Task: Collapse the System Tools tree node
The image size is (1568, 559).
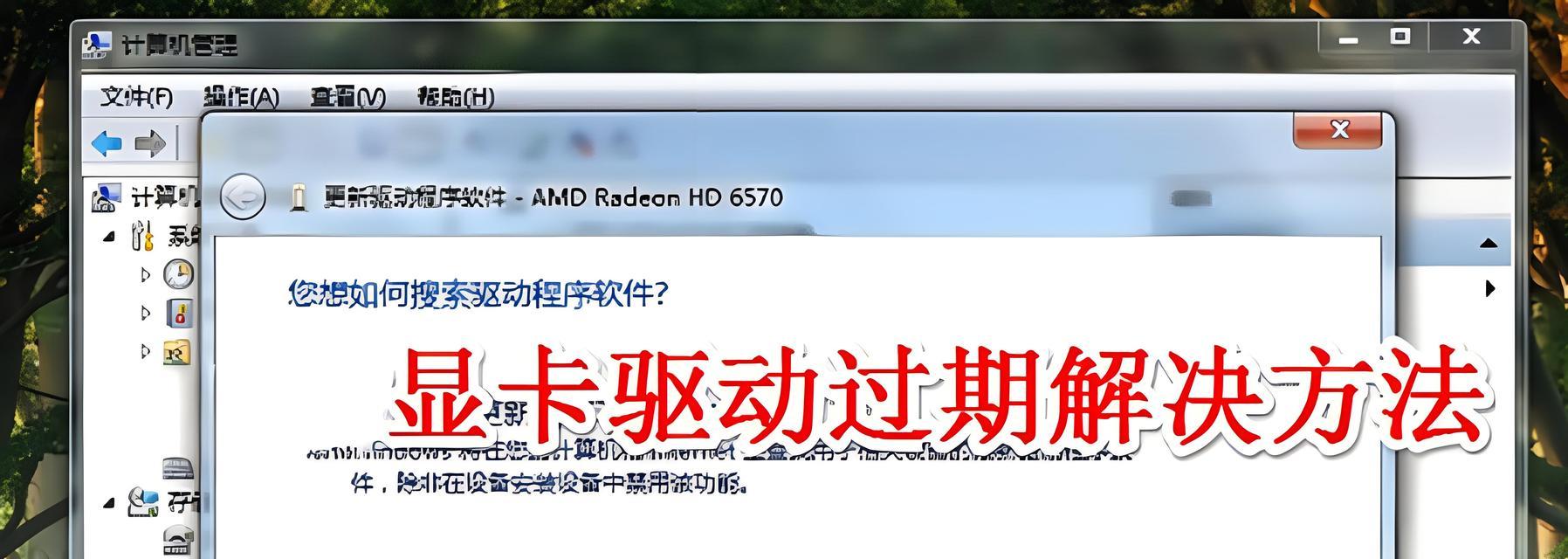Action: click(x=109, y=236)
